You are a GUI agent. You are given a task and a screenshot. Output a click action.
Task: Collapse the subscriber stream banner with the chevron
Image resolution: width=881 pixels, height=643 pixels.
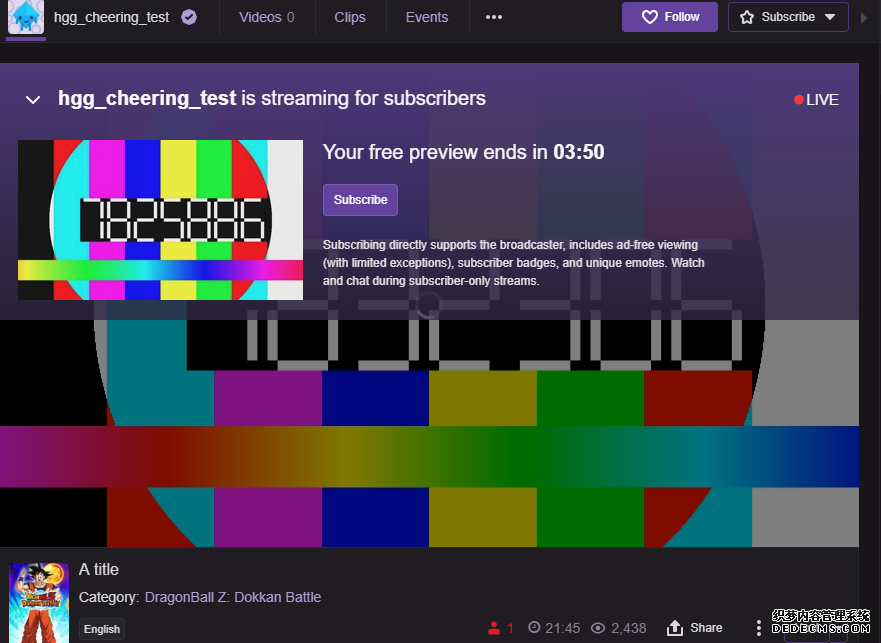click(x=33, y=100)
